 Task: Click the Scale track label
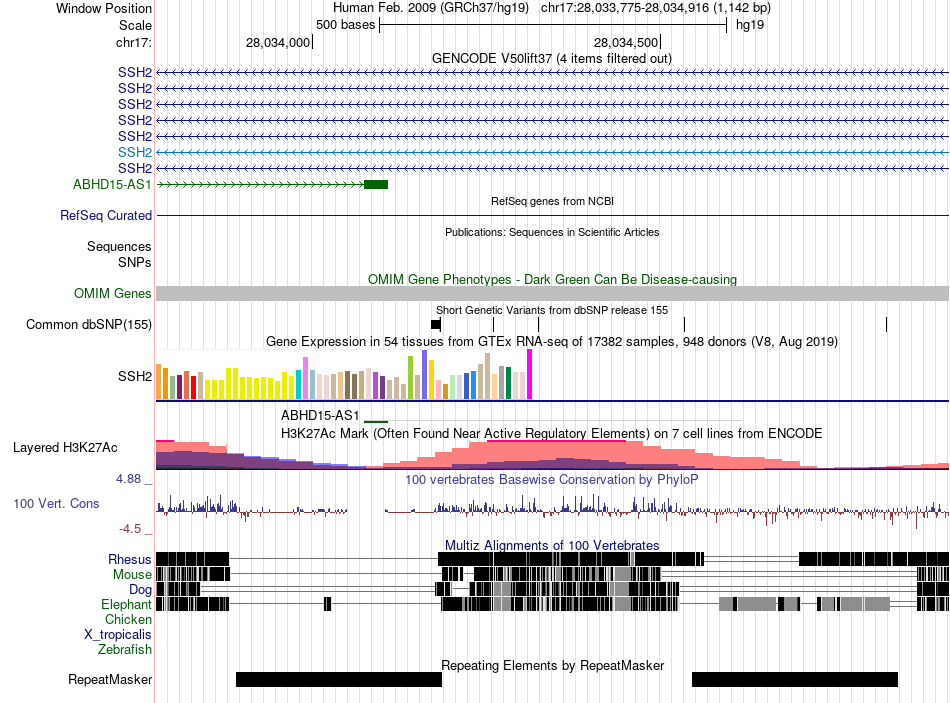135,25
